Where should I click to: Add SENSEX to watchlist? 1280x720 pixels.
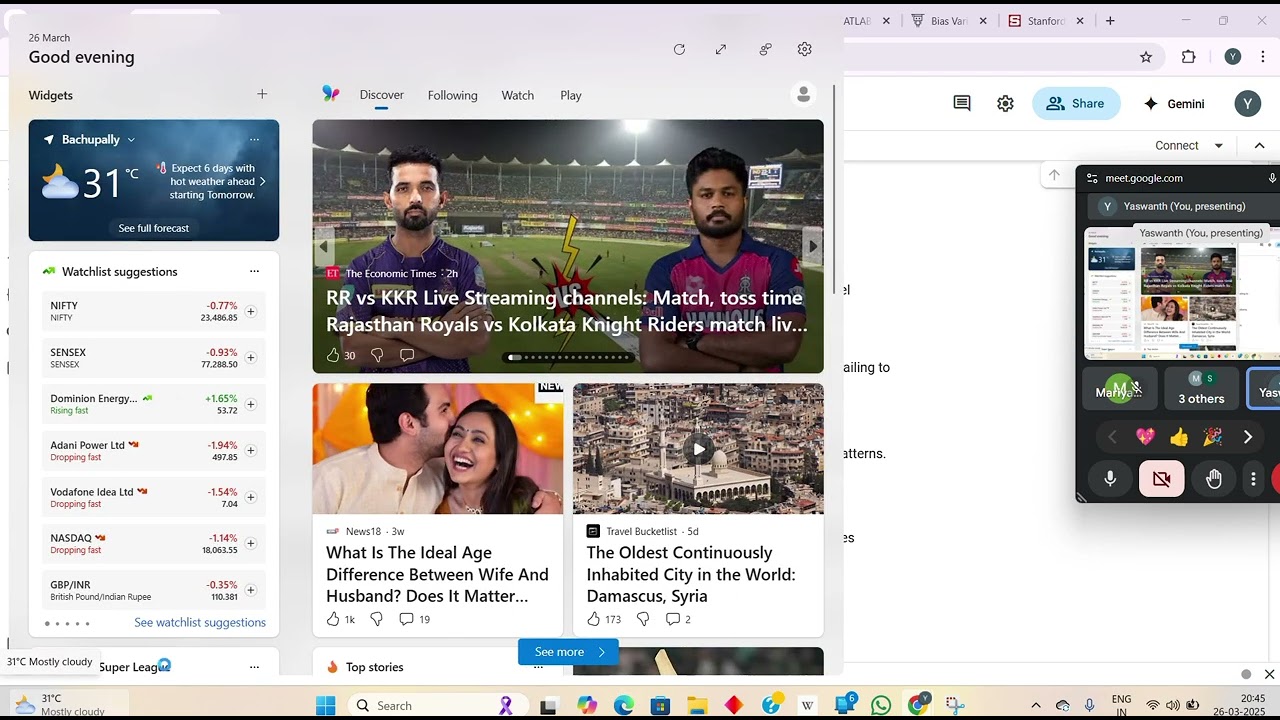coord(251,358)
